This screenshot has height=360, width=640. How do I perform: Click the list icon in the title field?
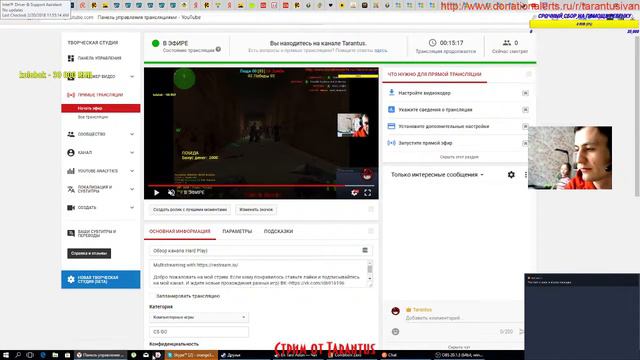coord(365,250)
